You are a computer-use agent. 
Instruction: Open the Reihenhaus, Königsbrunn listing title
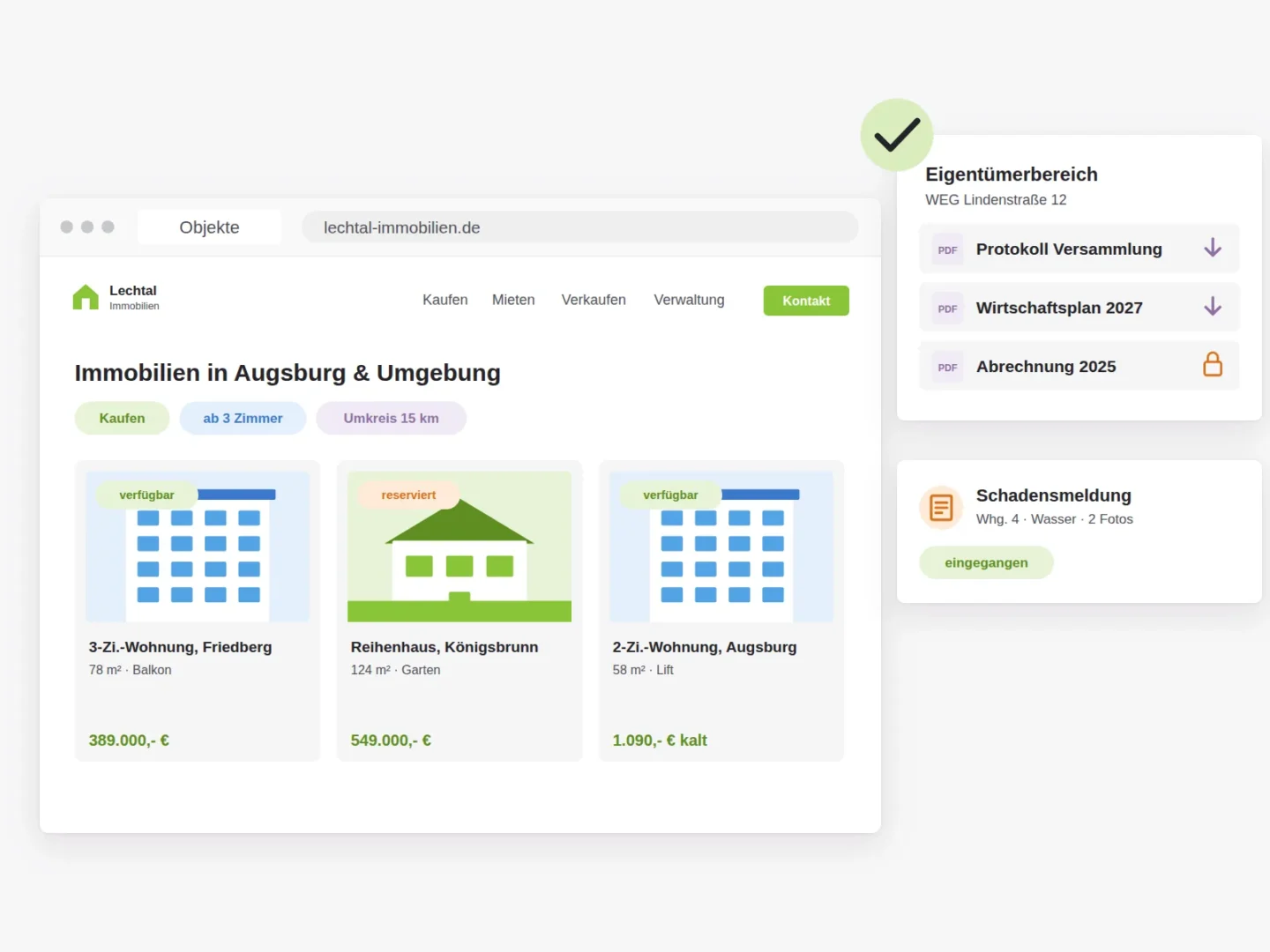[x=444, y=647]
